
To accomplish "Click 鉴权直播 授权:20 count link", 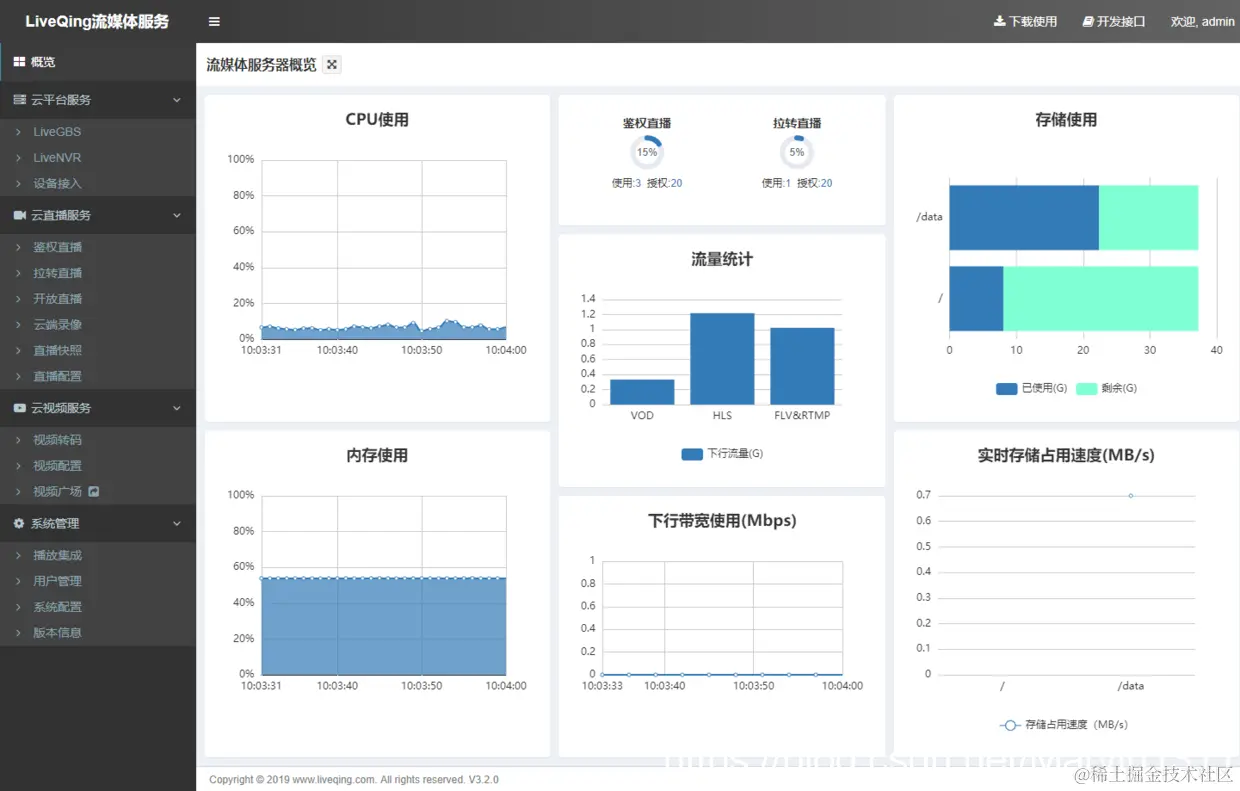I will 665,183.
